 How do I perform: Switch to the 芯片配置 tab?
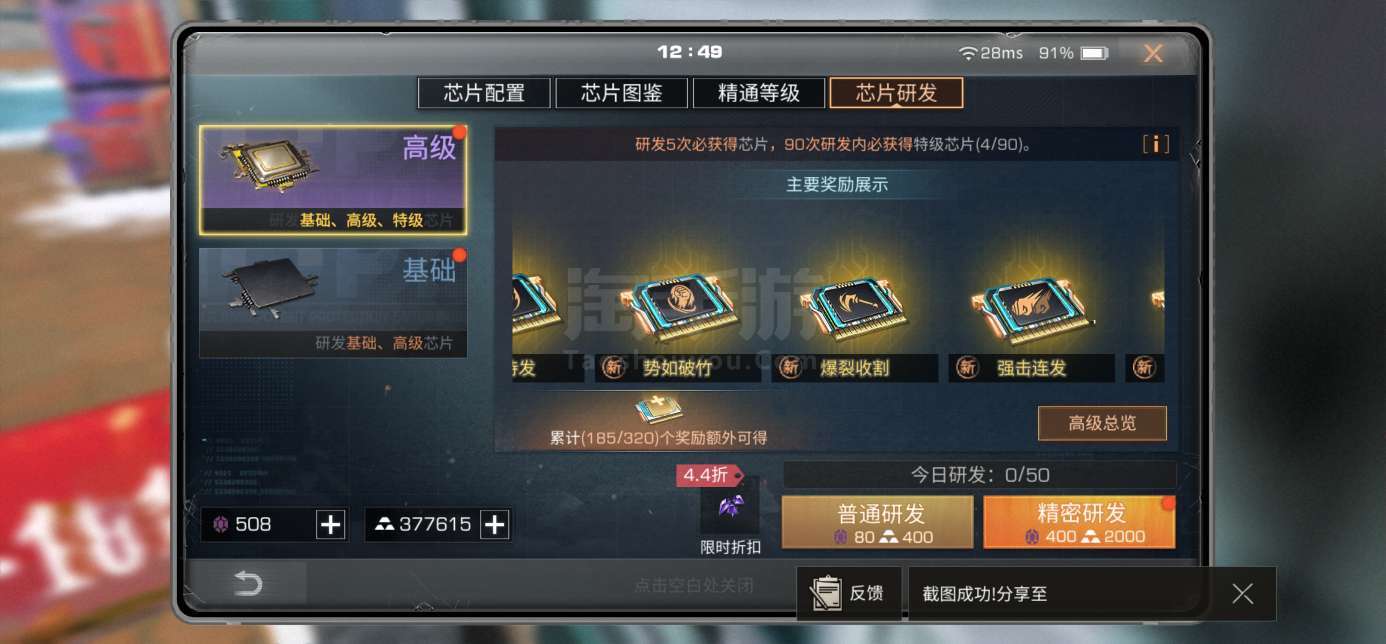tap(484, 93)
